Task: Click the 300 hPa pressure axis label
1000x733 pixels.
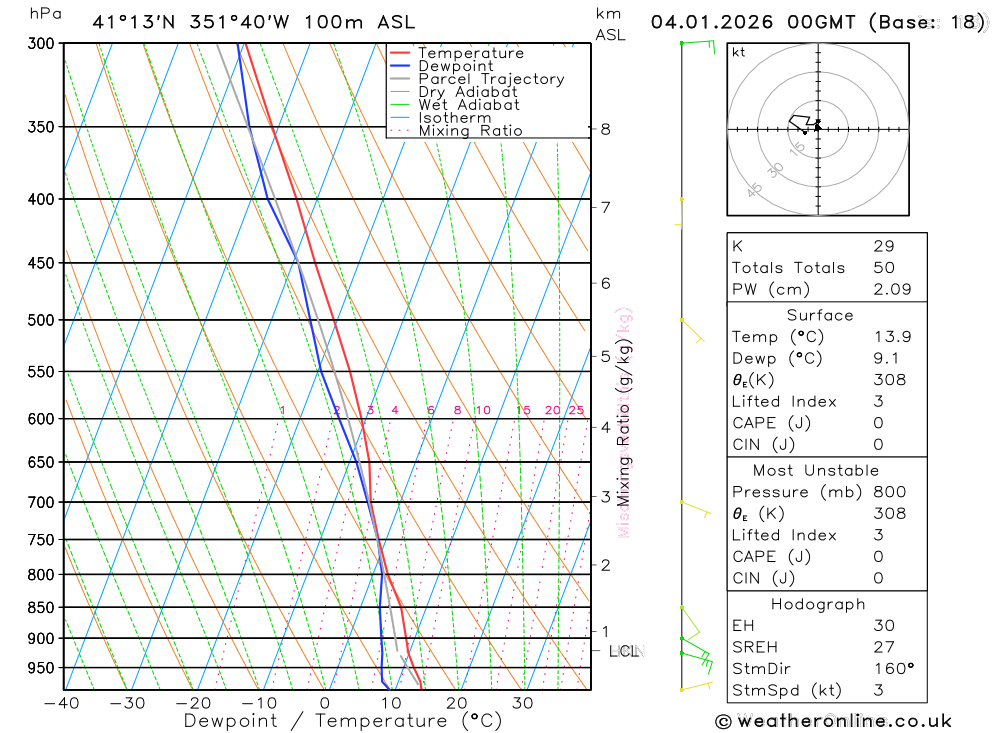Action: [x=41, y=43]
